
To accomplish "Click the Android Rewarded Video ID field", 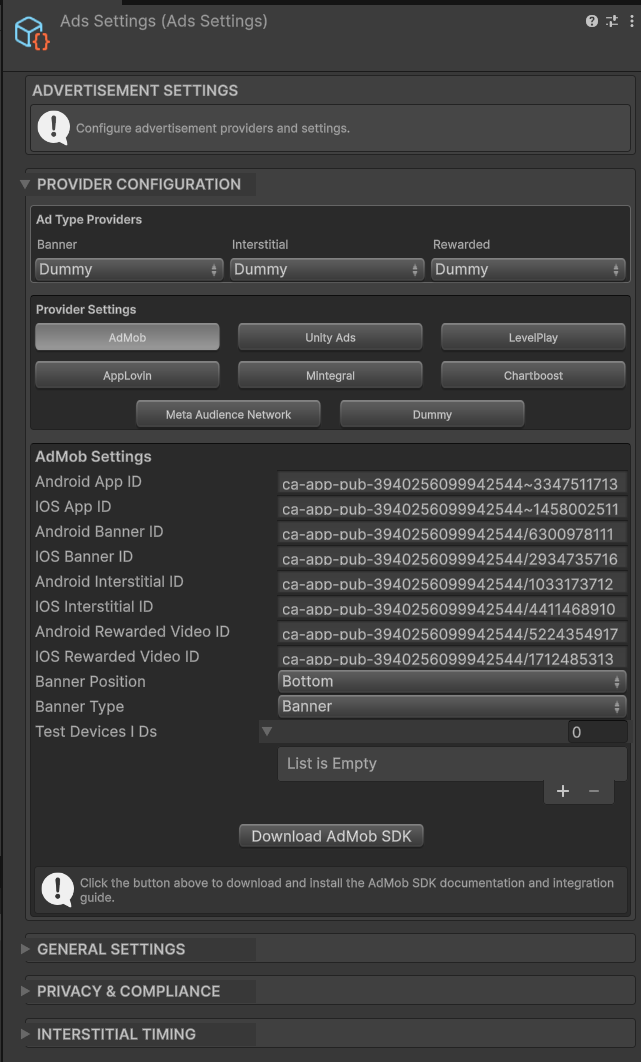I will pyautogui.click(x=453, y=633).
